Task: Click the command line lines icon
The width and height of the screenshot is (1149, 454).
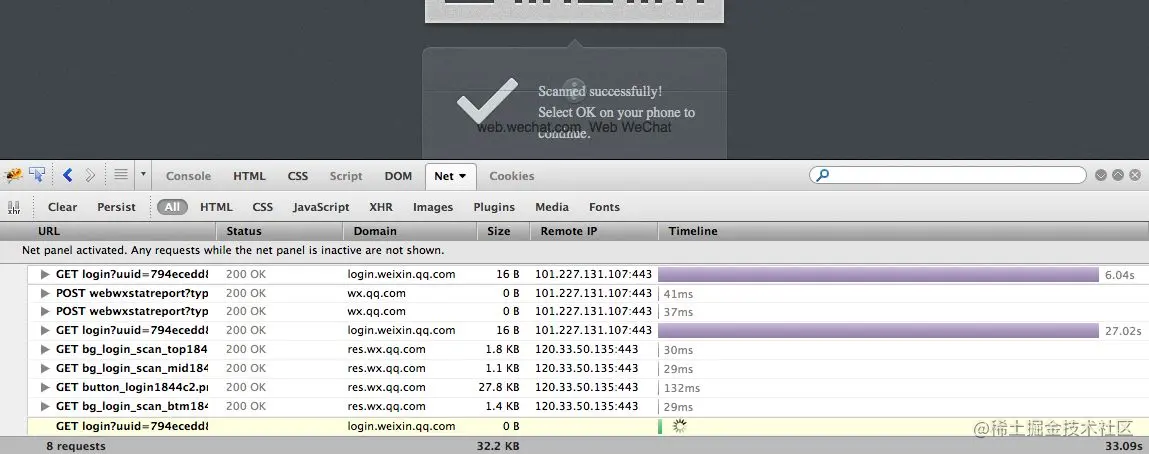Action: pyautogui.click(x=121, y=175)
